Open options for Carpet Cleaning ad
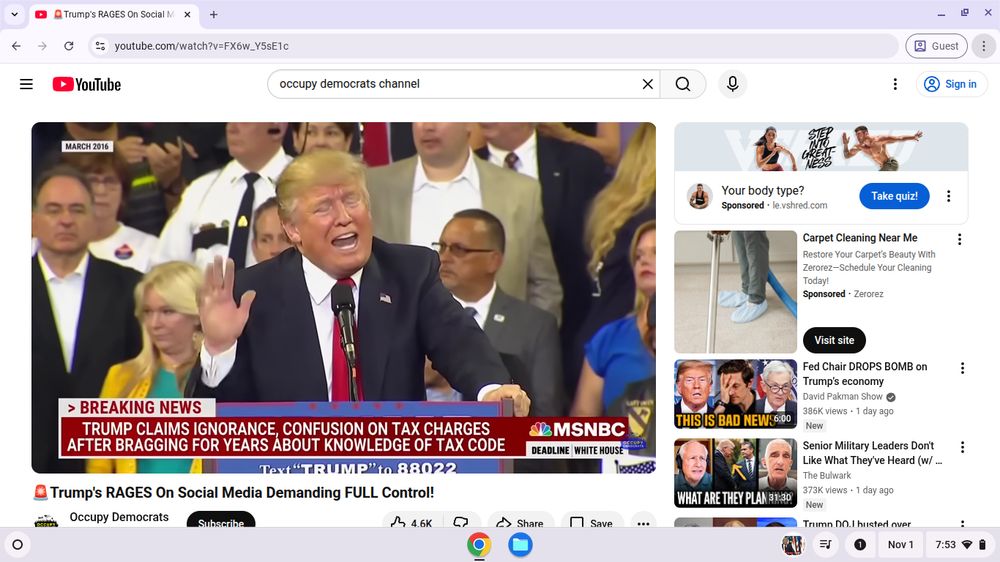 tap(959, 239)
